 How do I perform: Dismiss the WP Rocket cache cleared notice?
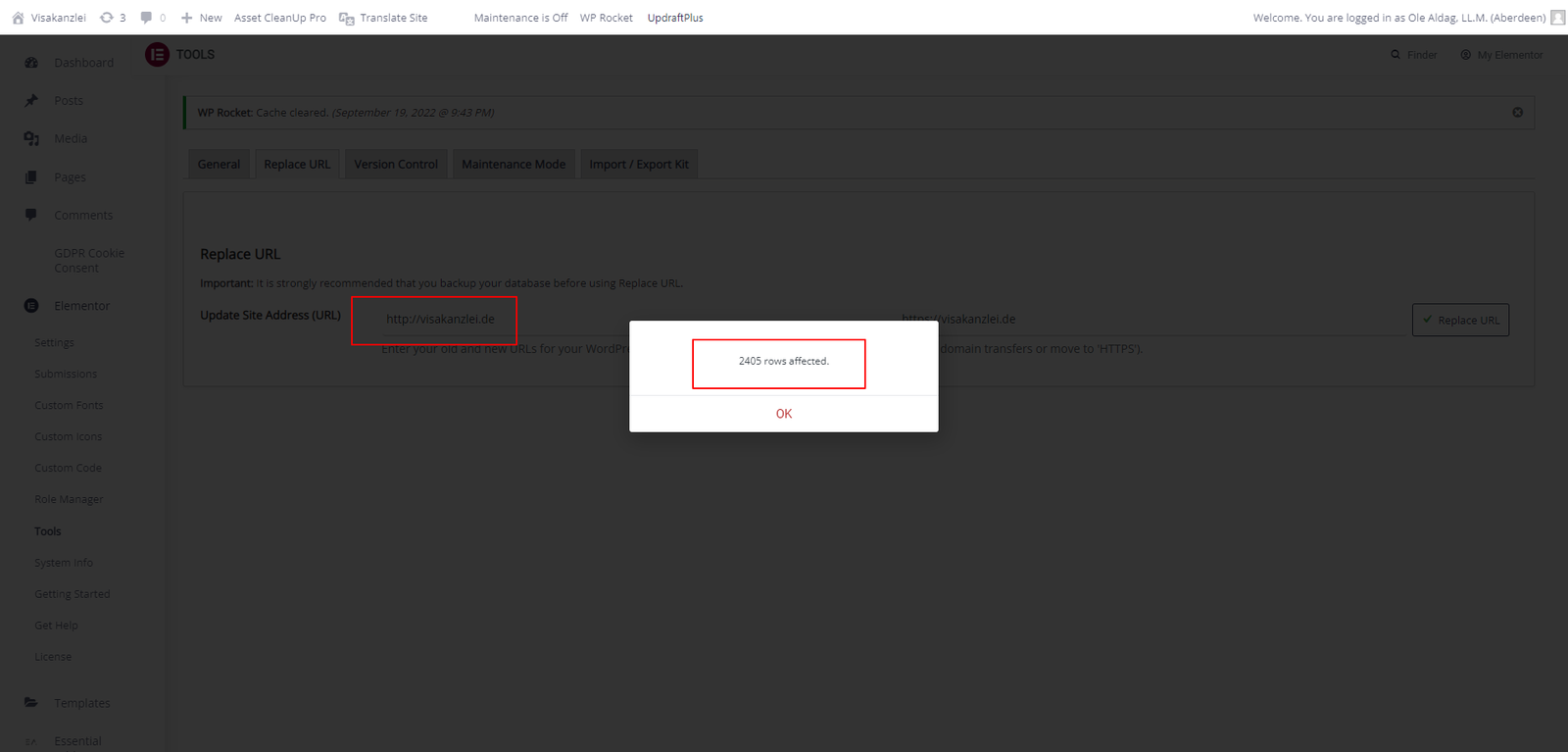[1517, 113]
